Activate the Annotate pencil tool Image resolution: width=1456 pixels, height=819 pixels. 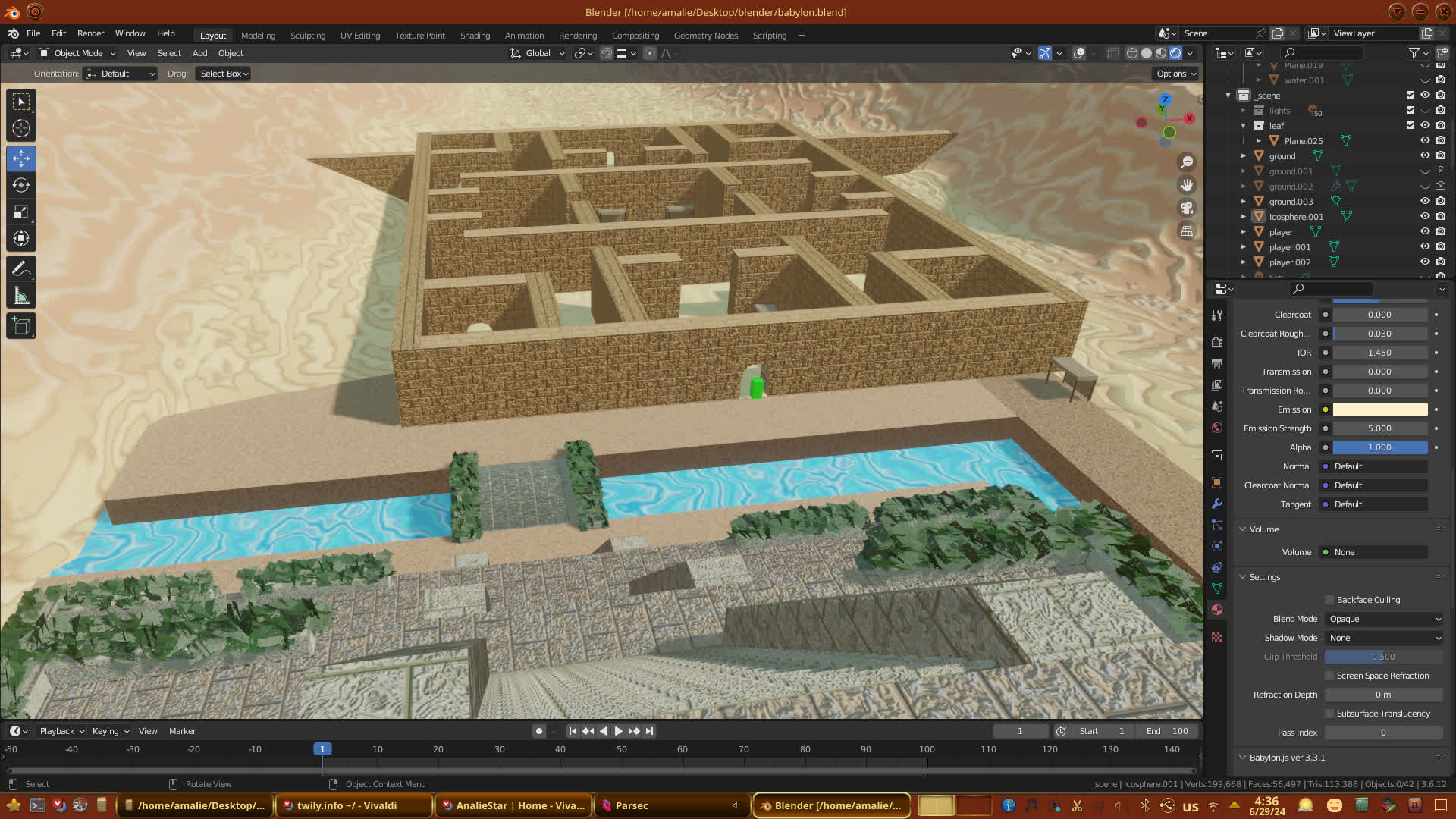coord(21,268)
